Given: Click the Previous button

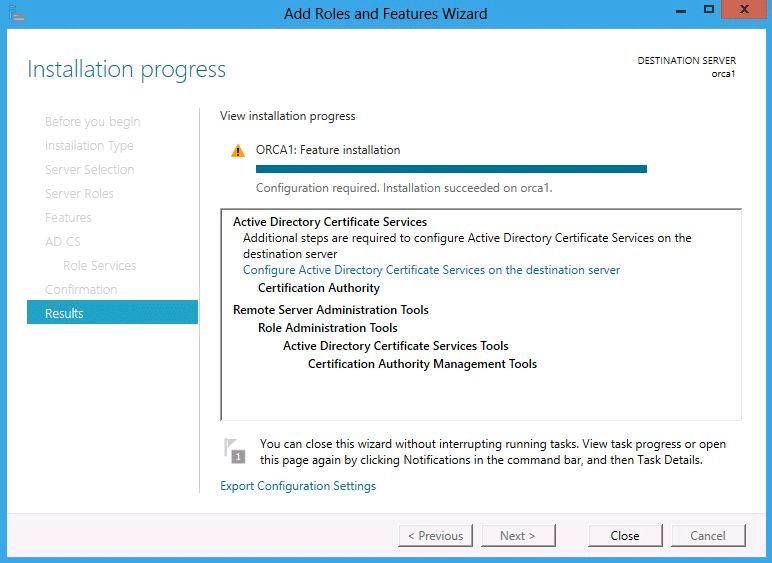Looking at the screenshot, I should [435, 535].
